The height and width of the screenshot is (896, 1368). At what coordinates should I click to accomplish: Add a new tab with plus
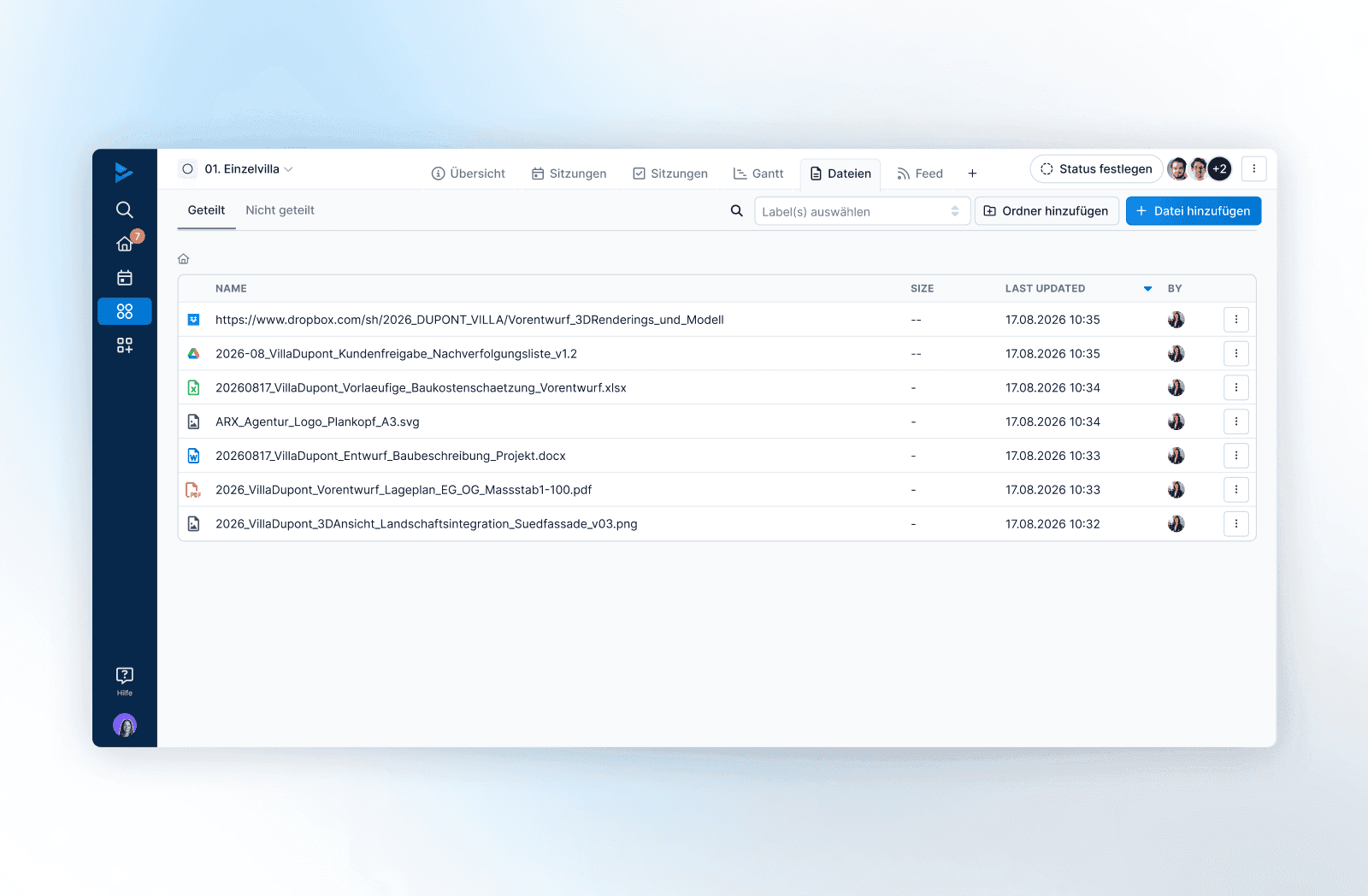[972, 174]
